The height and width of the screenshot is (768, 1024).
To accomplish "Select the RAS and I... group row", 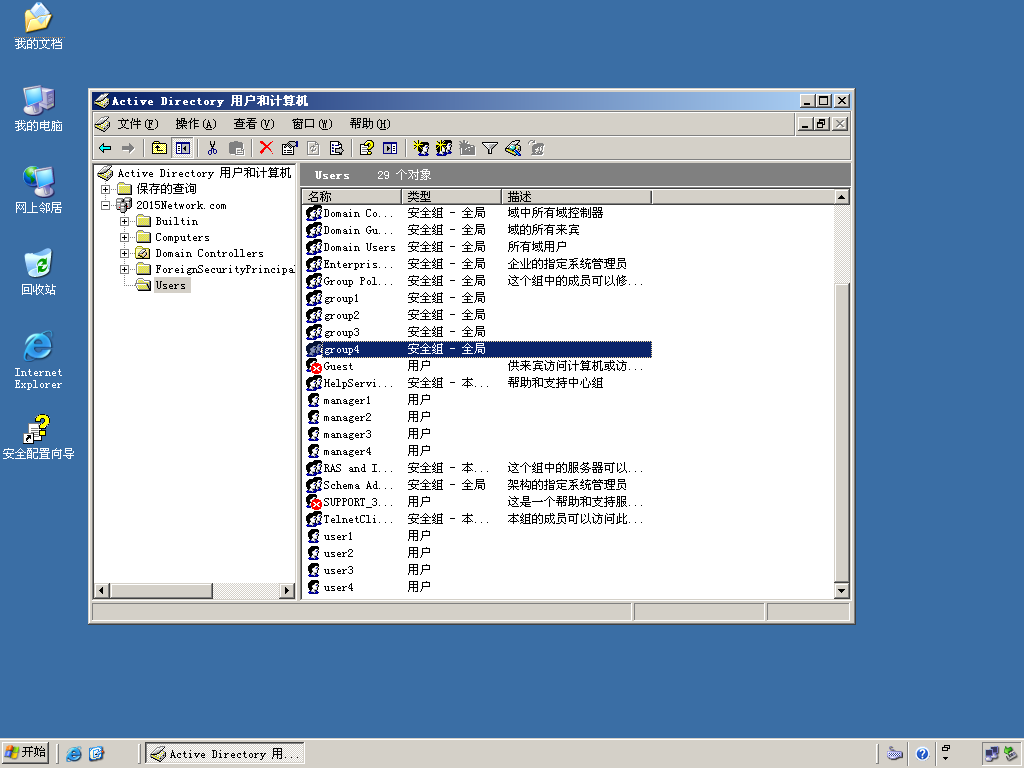I will point(478,468).
